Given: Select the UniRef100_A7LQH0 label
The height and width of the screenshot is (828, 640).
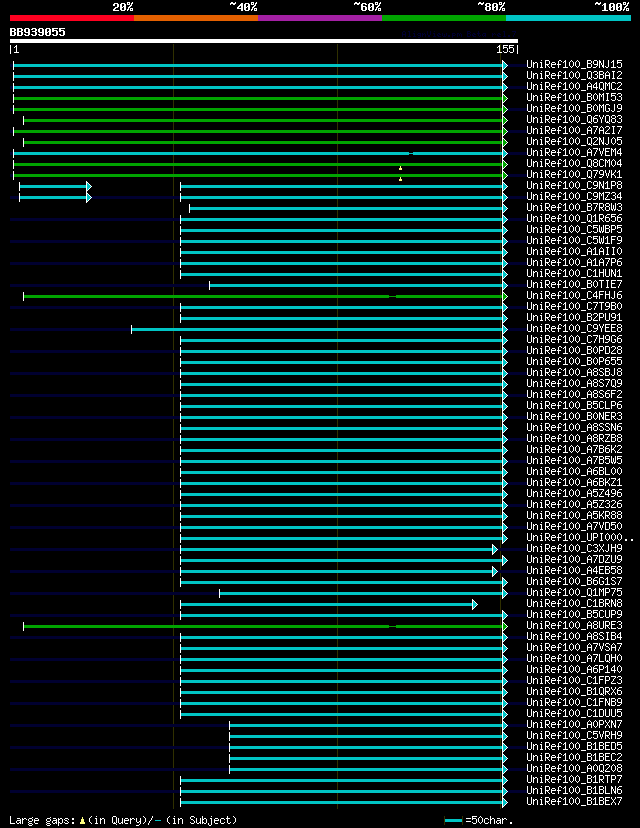Looking at the screenshot, I should 574,658.
